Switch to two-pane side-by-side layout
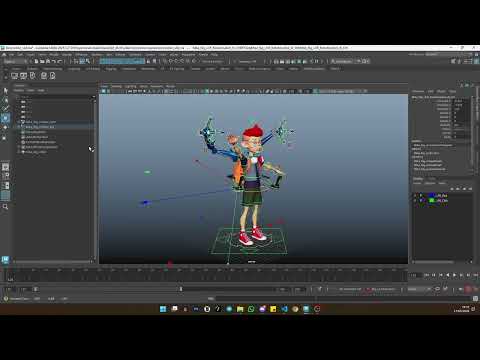Viewport: 480px width, 360px height. pos(5,186)
